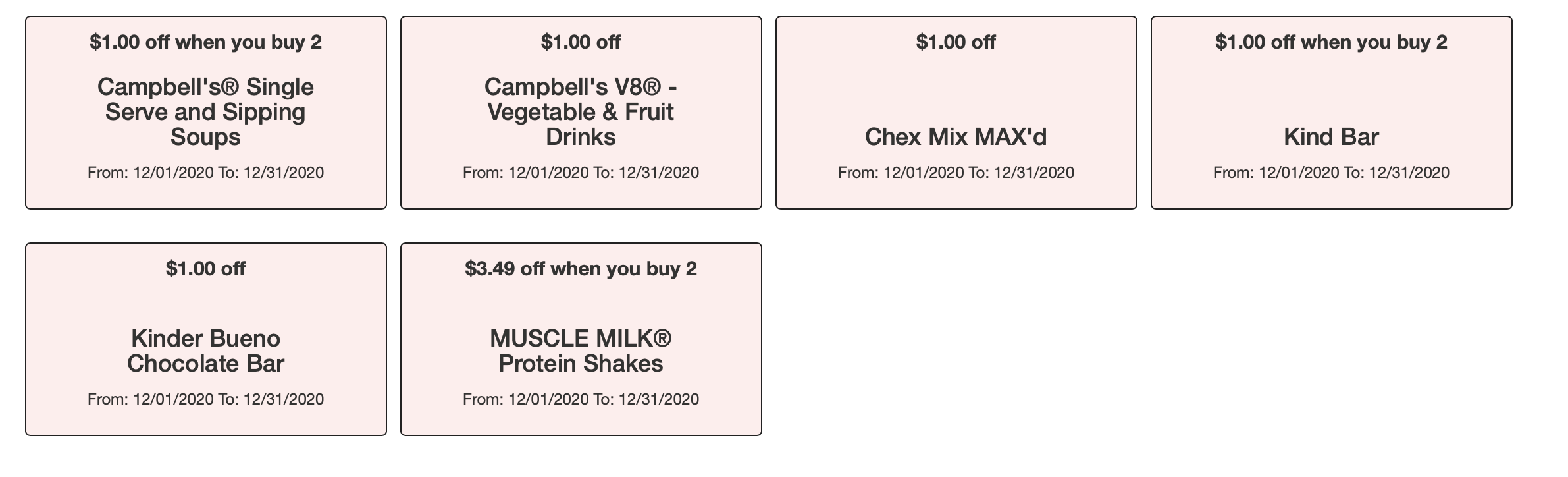Click the date range under Chex Mix MAX'd
Viewport: 1568px width, 477px height.
click(956, 173)
